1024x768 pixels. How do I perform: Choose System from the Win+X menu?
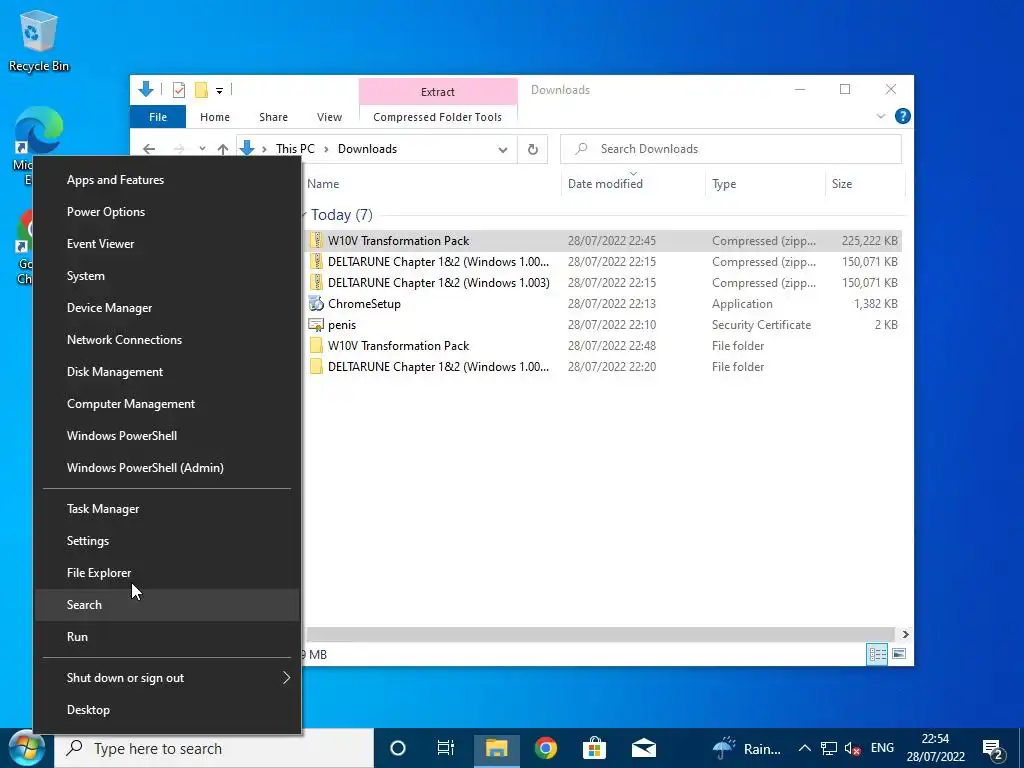coord(167,276)
